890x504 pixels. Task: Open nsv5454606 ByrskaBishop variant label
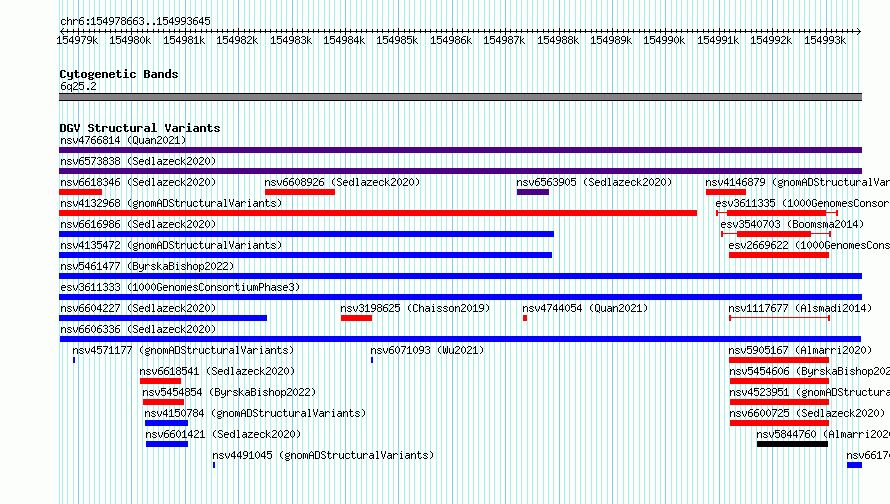809,371
